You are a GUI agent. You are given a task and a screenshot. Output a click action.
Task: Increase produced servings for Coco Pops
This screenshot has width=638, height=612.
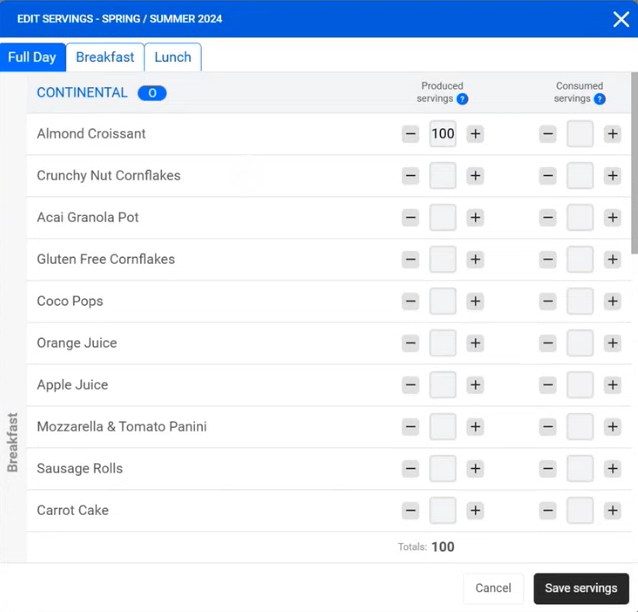(x=475, y=301)
